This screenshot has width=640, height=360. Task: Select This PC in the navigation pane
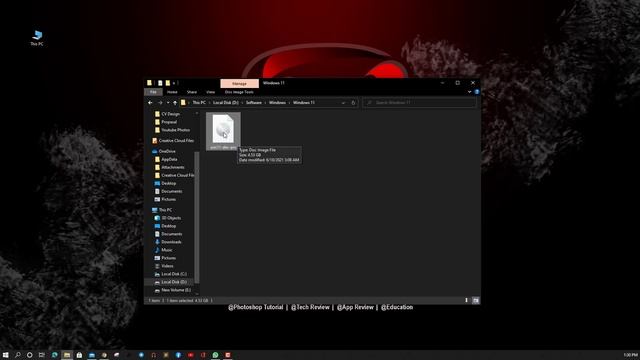click(165, 210)
